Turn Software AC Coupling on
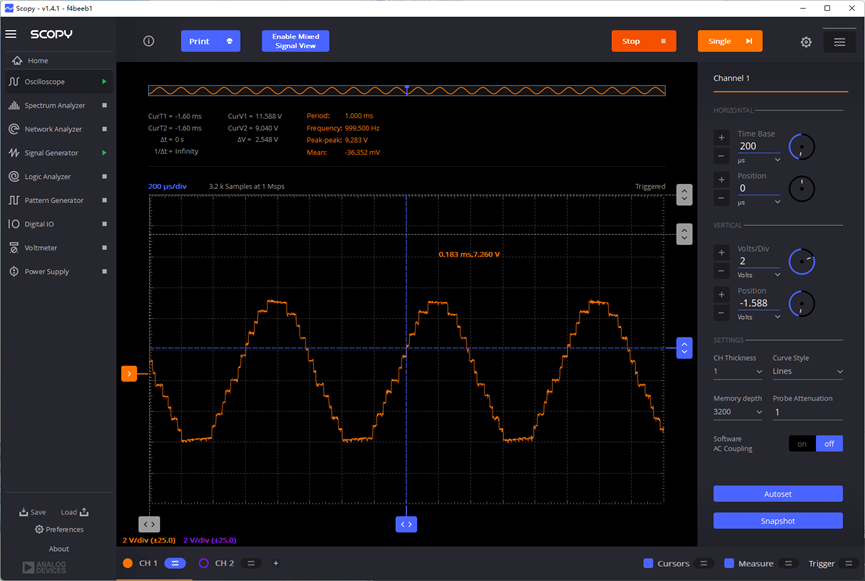 point(802,444)
